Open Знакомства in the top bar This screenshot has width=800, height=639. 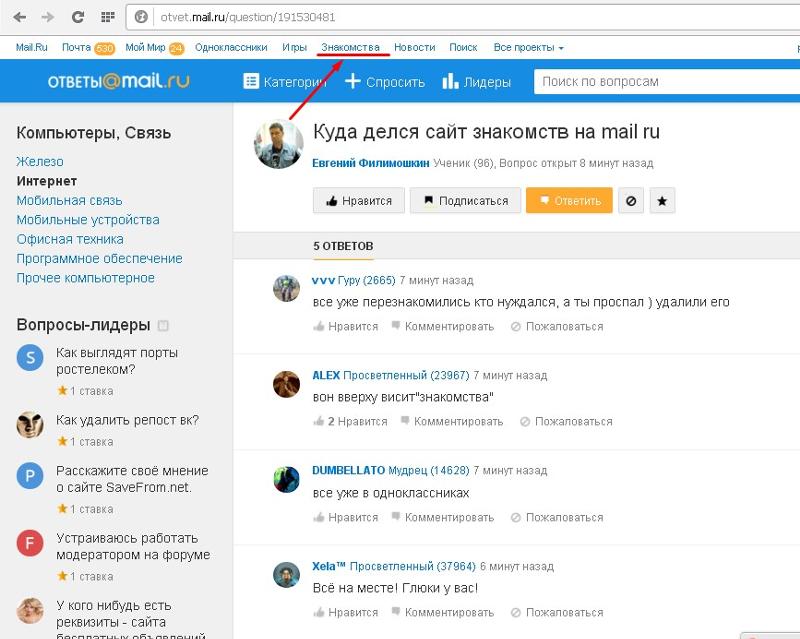pos(351,47)
